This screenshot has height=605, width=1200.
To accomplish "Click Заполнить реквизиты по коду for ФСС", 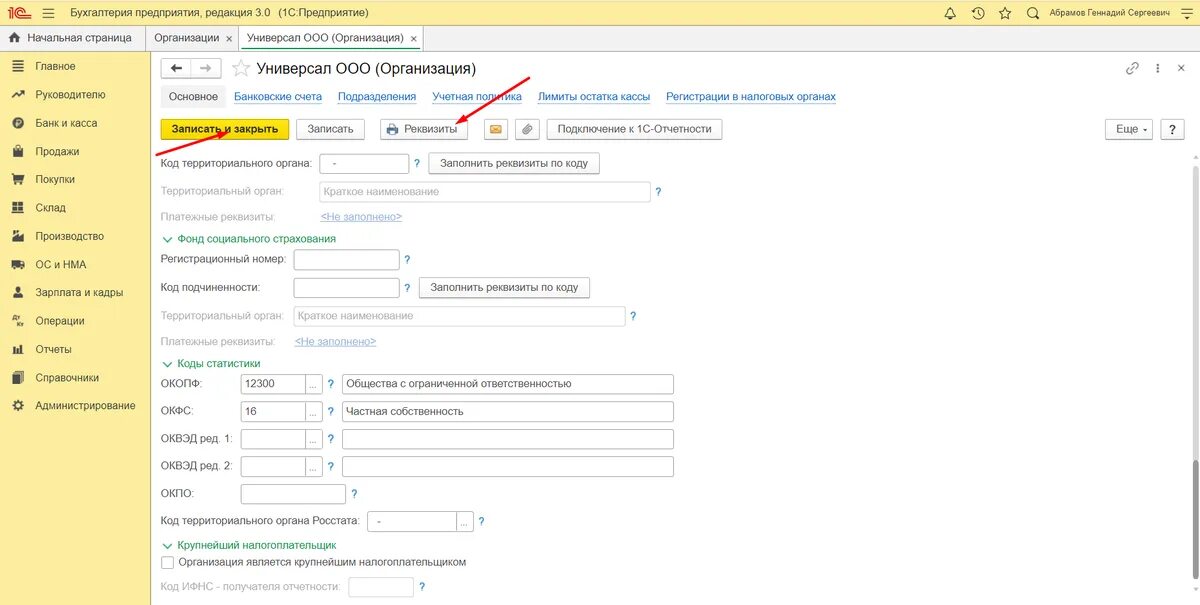I will 504,288.
